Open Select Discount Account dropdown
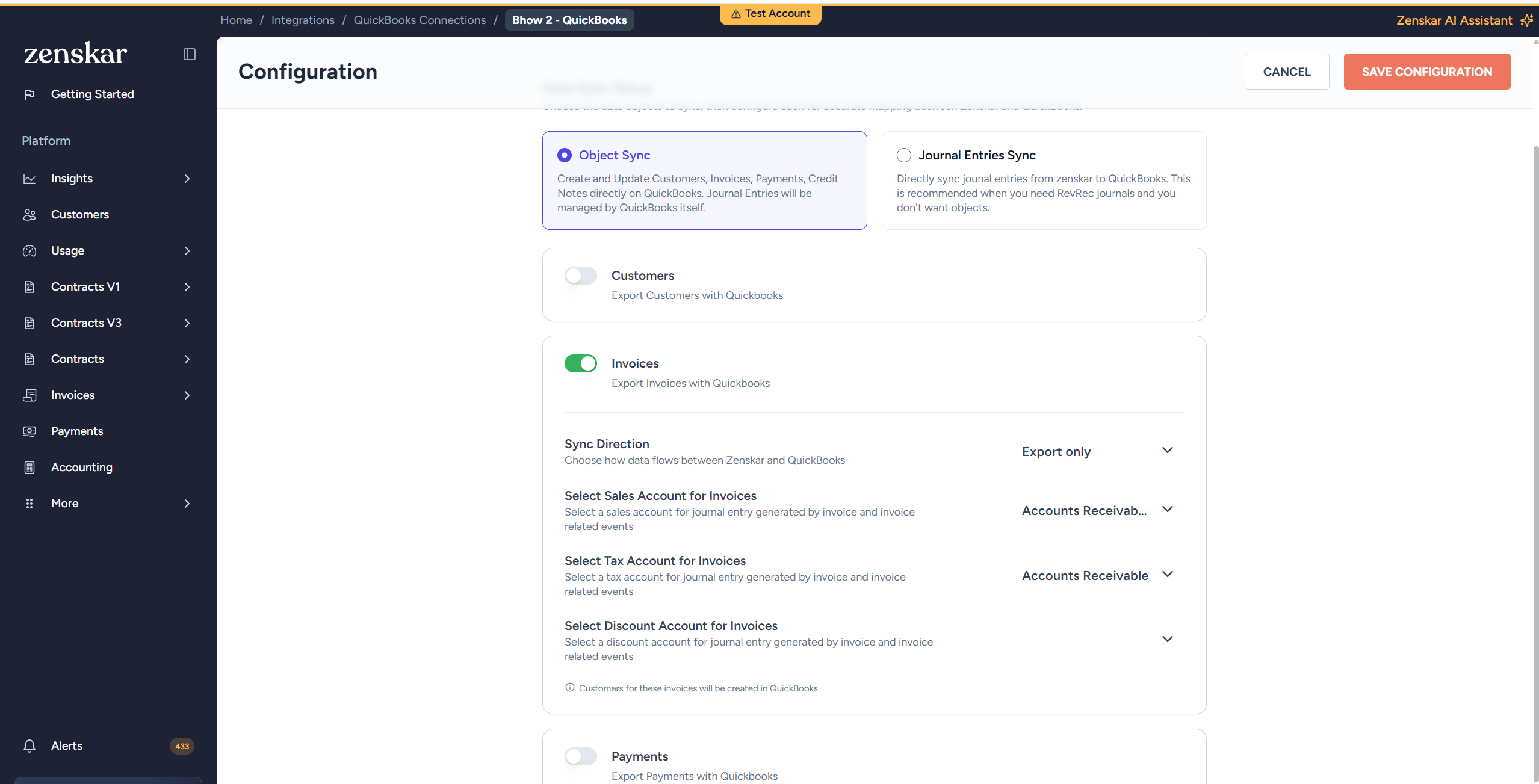The image size is (1539, 784). click(1166, 639)
